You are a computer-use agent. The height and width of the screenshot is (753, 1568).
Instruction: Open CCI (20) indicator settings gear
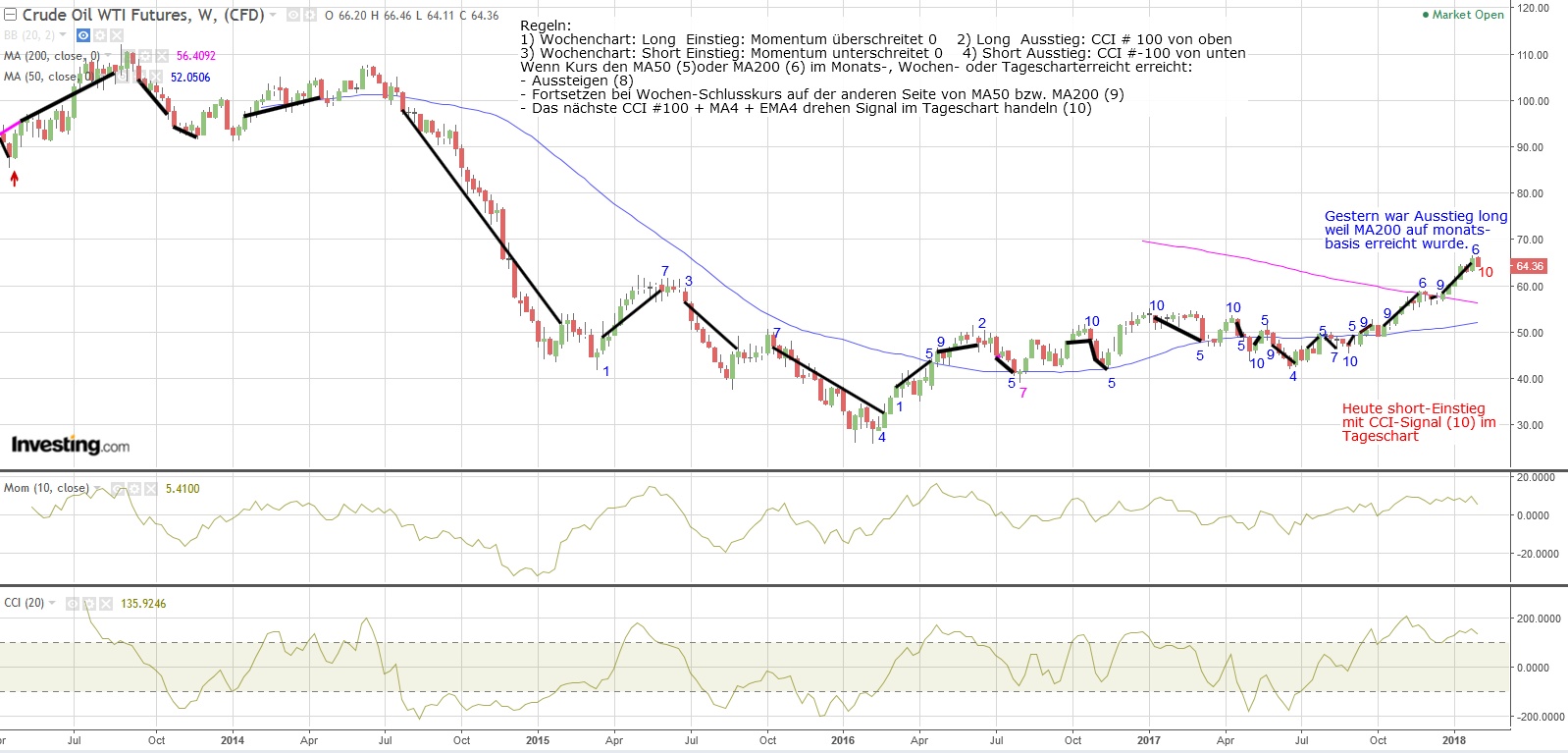coord(88,604)
